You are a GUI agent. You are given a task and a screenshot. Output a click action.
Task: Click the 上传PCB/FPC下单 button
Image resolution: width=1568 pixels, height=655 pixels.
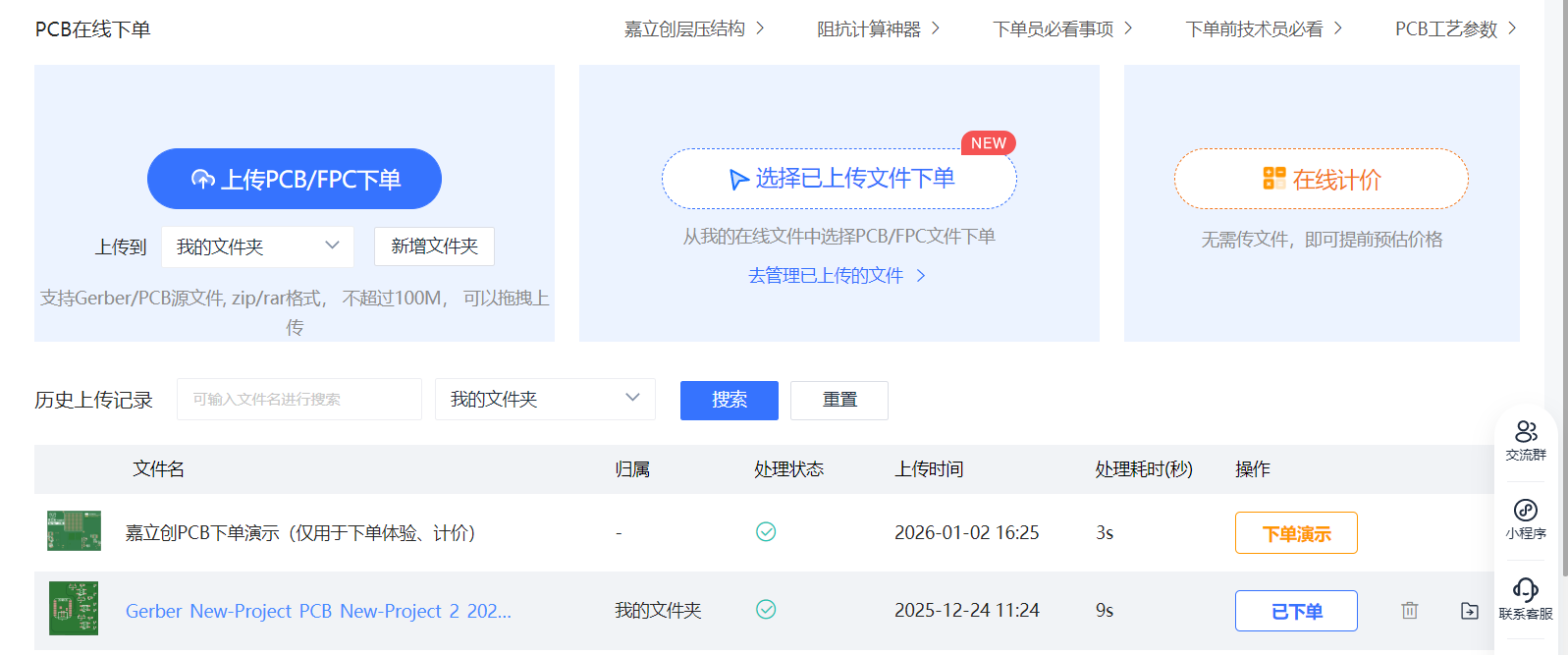(295, 179)
